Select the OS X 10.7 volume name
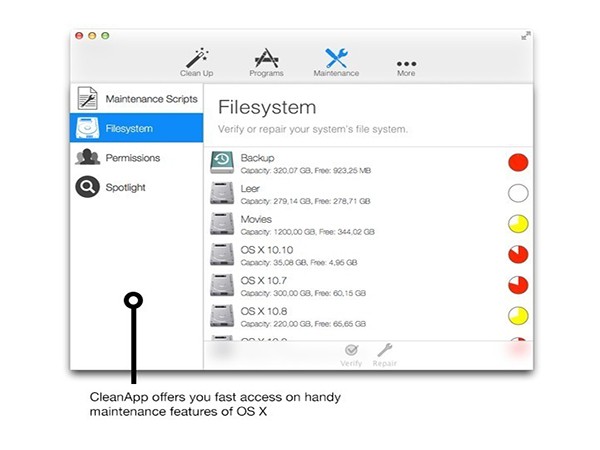The width and height of the screenshot is (600, 450). pos(264,280)
